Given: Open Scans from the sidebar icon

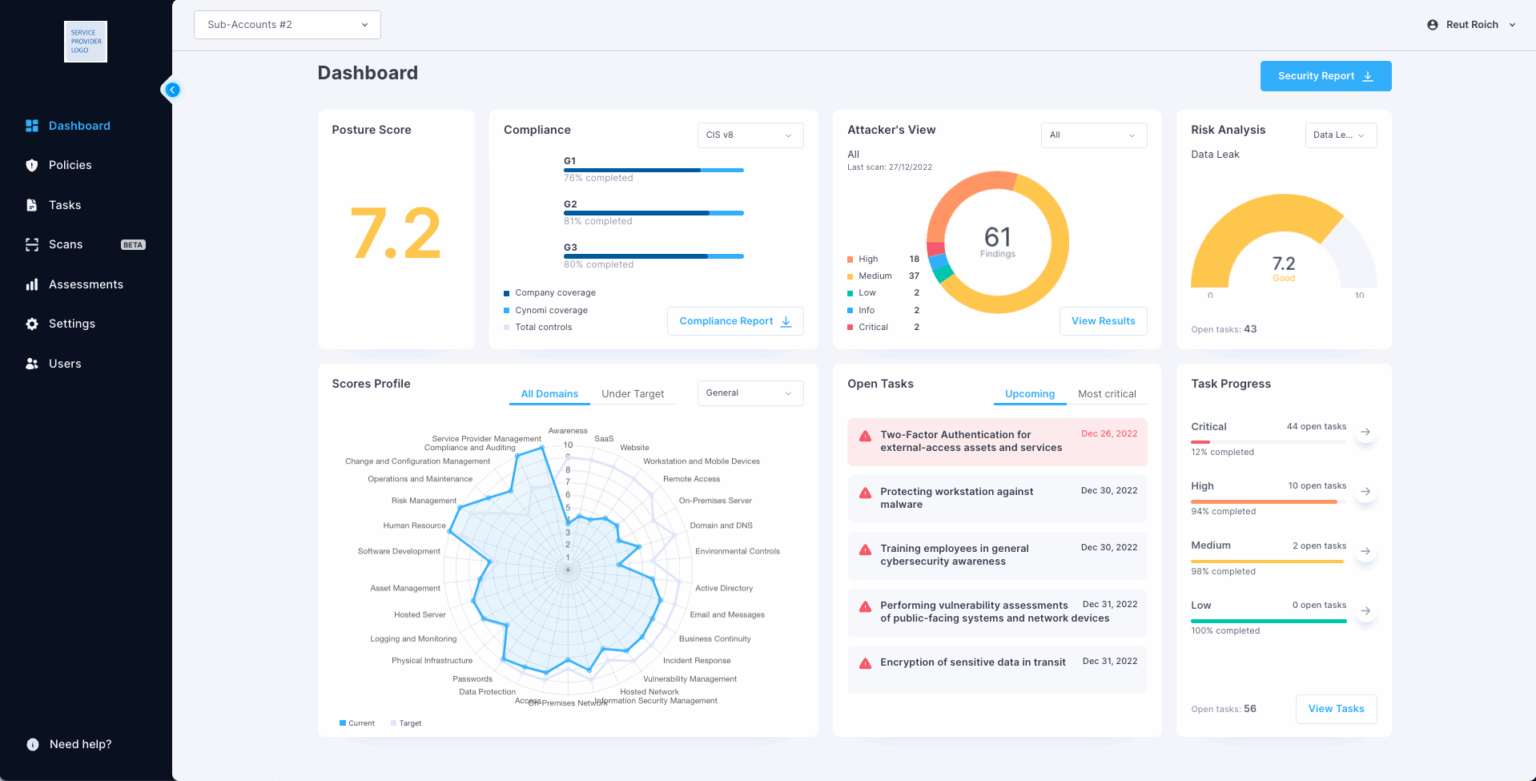Looking at the screenshot, I should (x=32, y=244).
